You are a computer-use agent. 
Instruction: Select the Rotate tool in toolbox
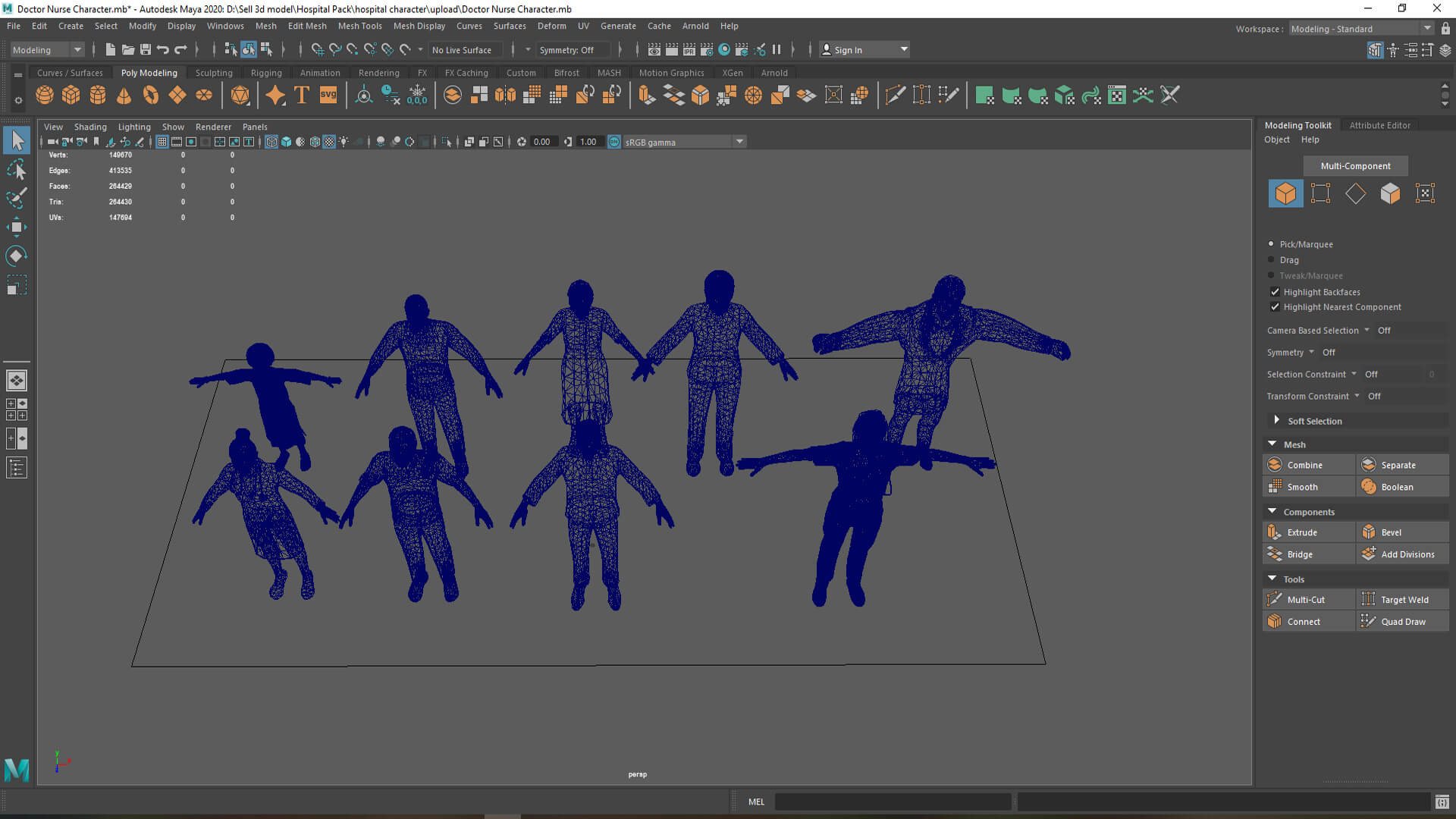(16, 256)
